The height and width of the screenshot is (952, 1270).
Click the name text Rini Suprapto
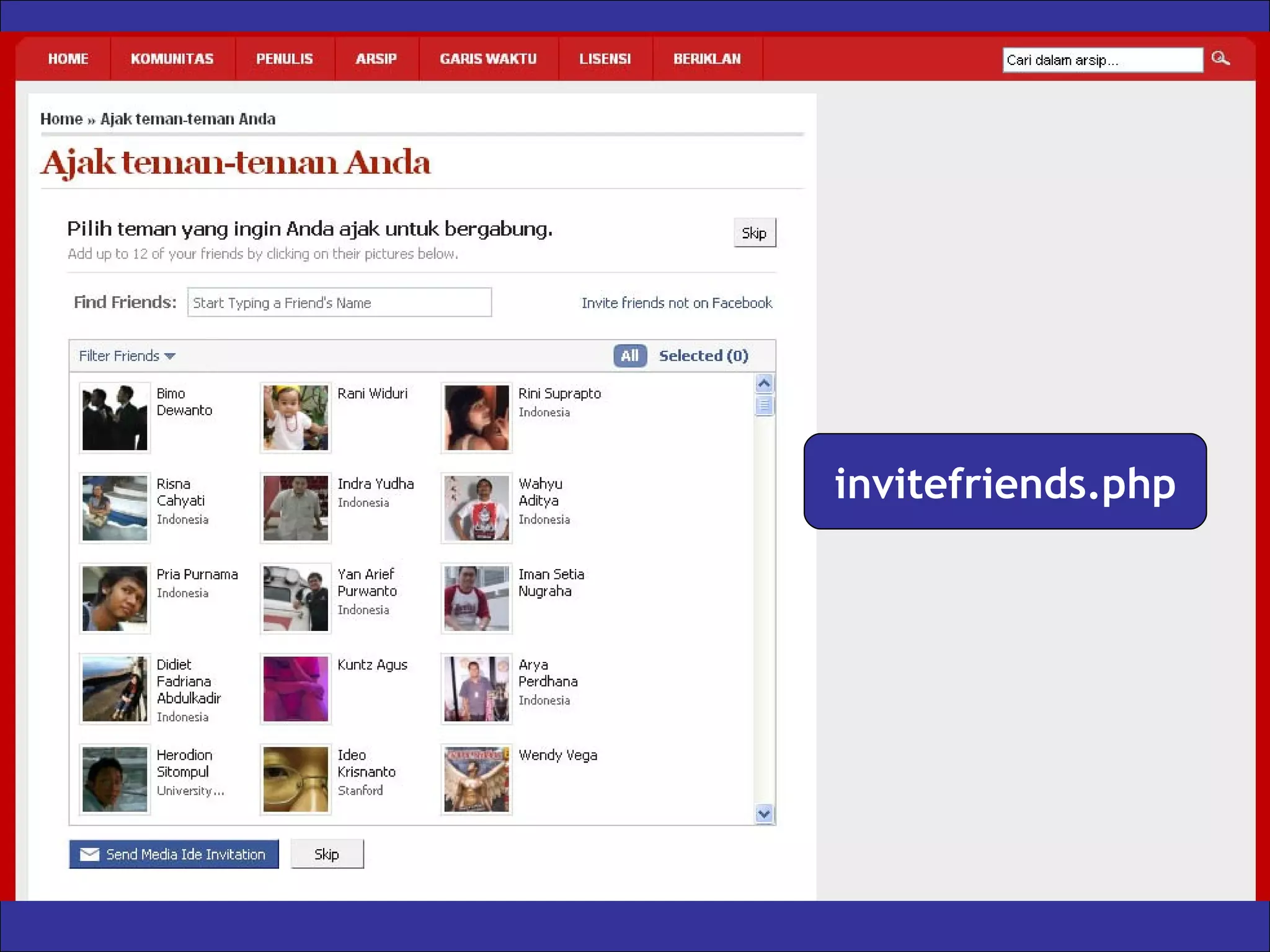coord(559,394)
